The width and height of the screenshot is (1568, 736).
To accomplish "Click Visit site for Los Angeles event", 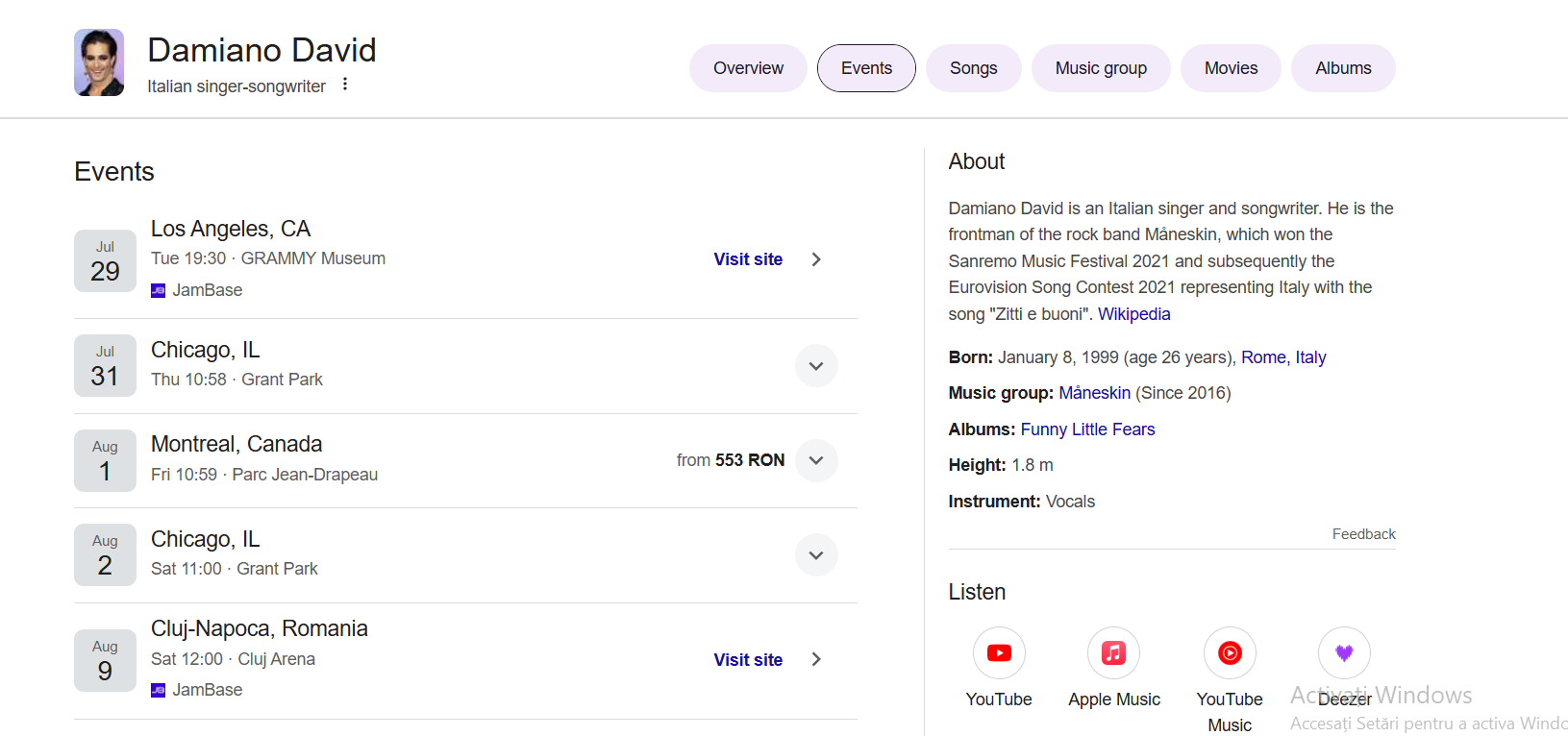I will tap(748, 259).
